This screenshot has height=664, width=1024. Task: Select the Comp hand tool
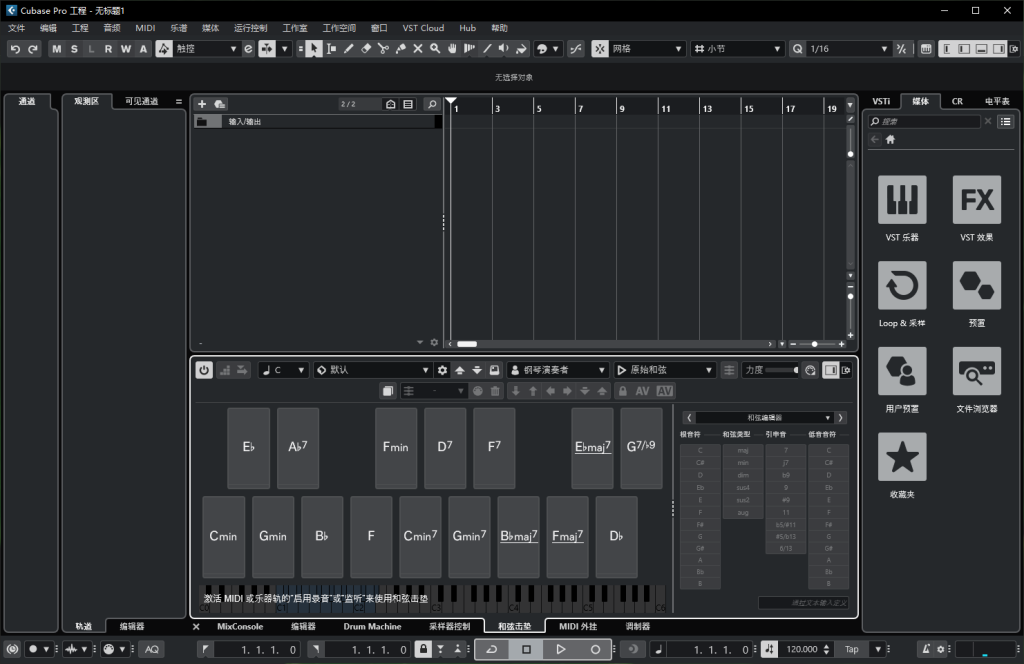(x=452, y=49)
